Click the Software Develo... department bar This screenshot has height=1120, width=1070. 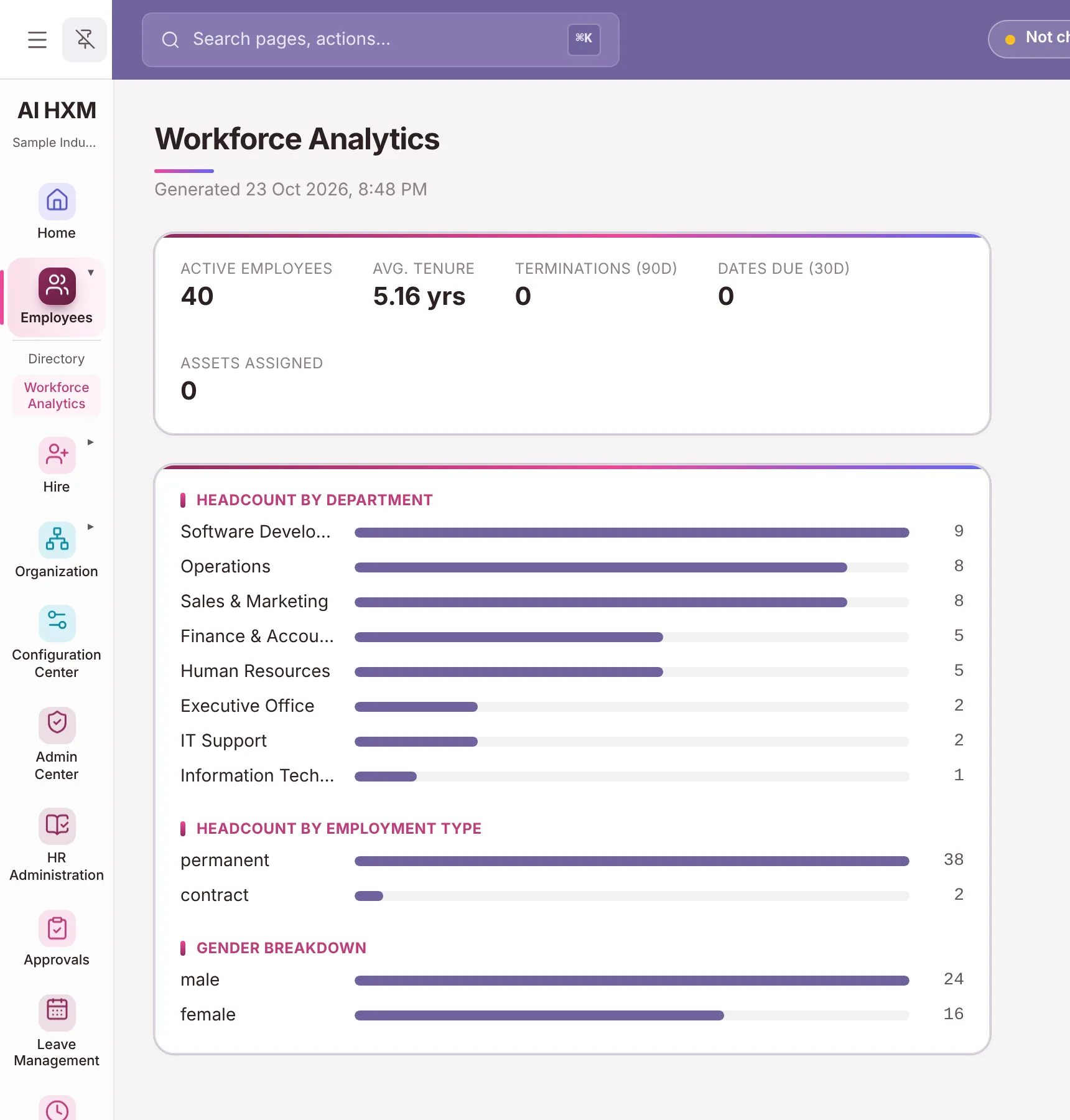[631, 533]
